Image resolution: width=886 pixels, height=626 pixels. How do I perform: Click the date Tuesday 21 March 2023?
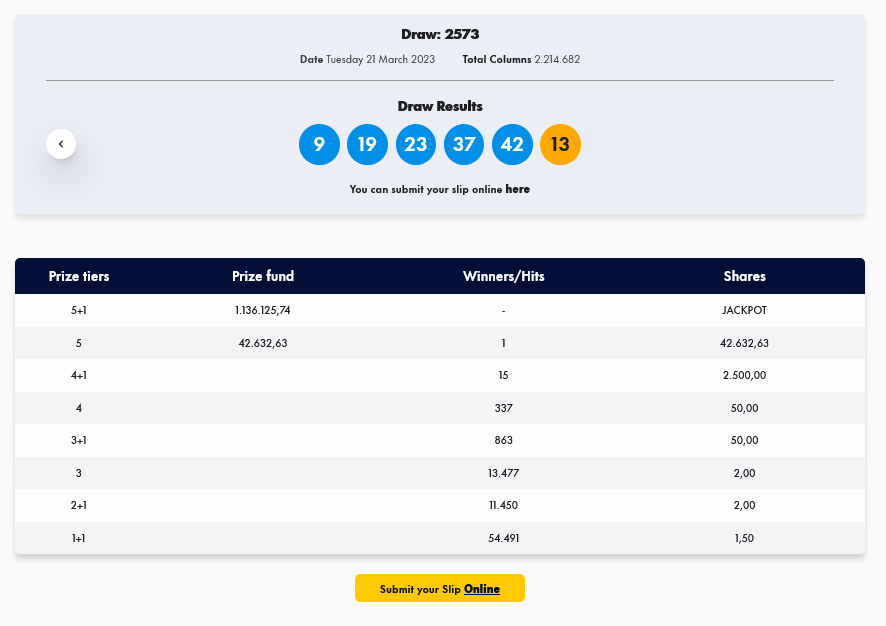tap(380, 60)
